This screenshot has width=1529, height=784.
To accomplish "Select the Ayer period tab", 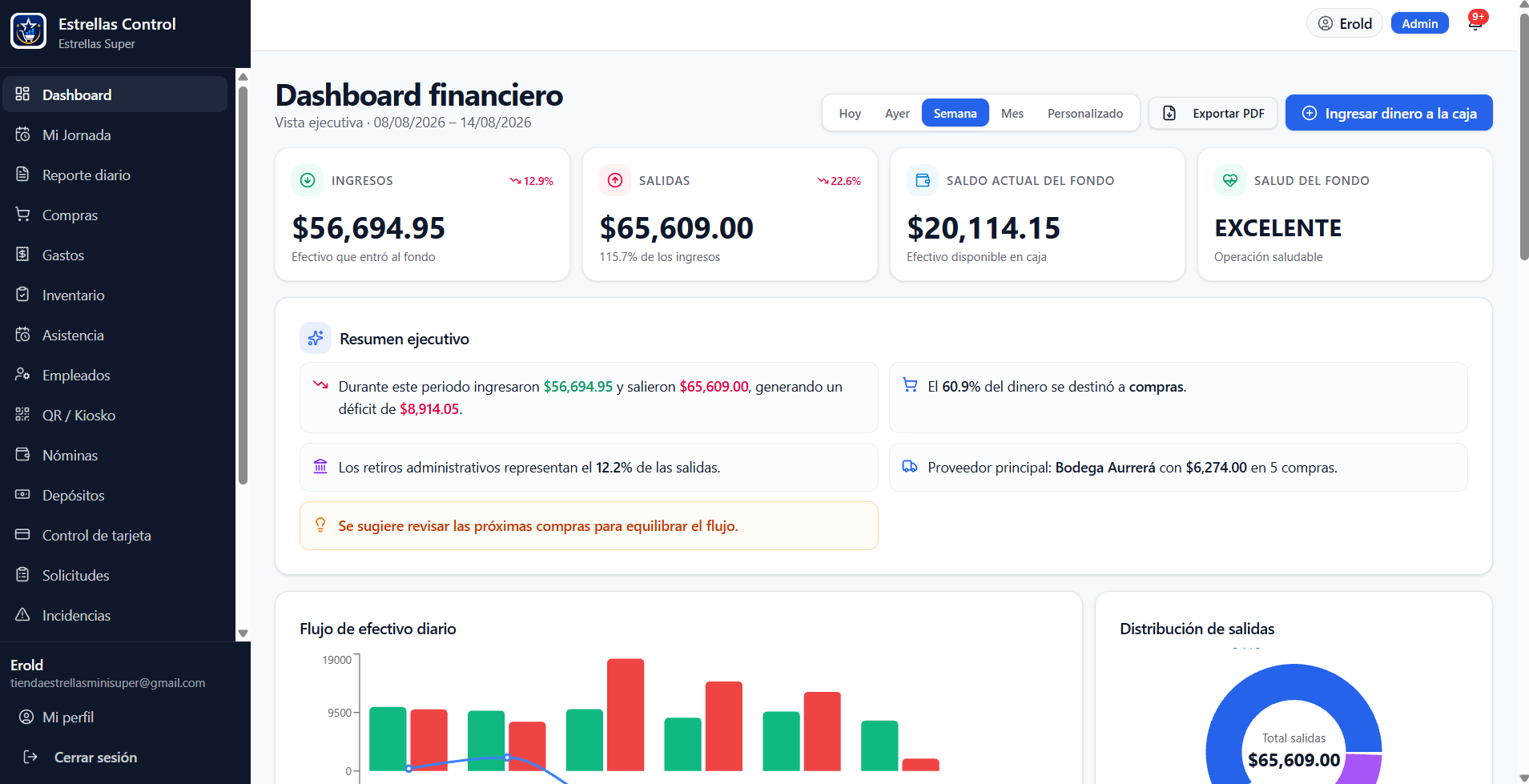I will [x=897, y=113].
